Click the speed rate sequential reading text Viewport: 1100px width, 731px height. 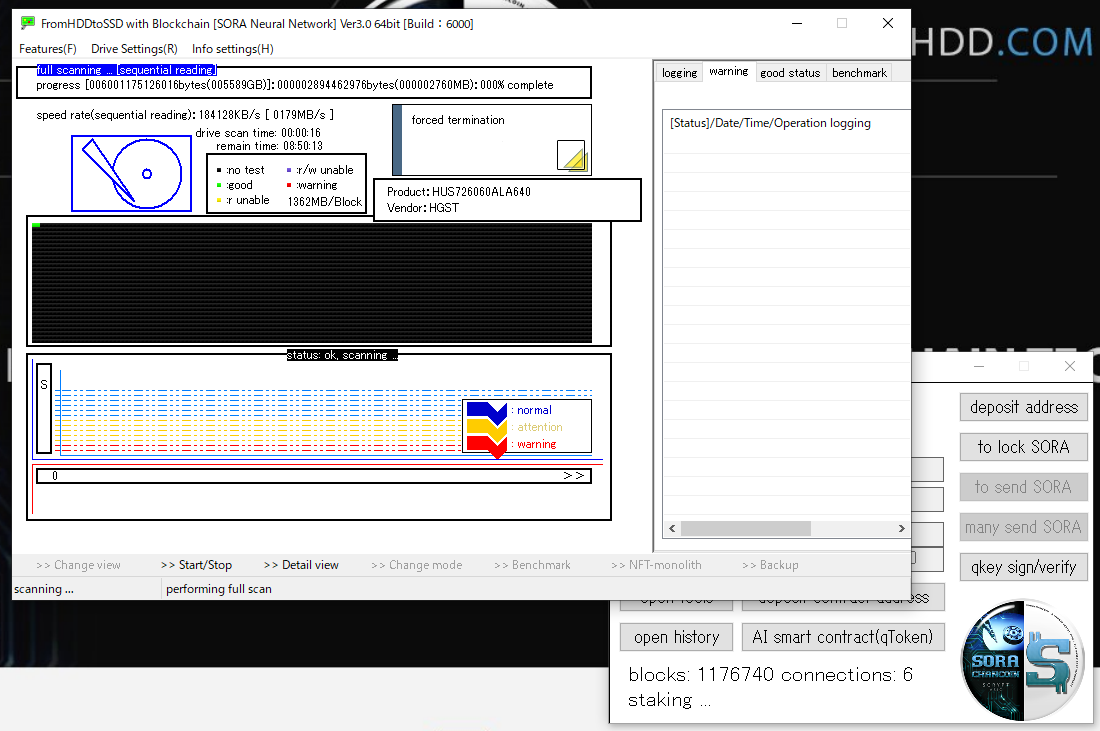pos(185,114)
